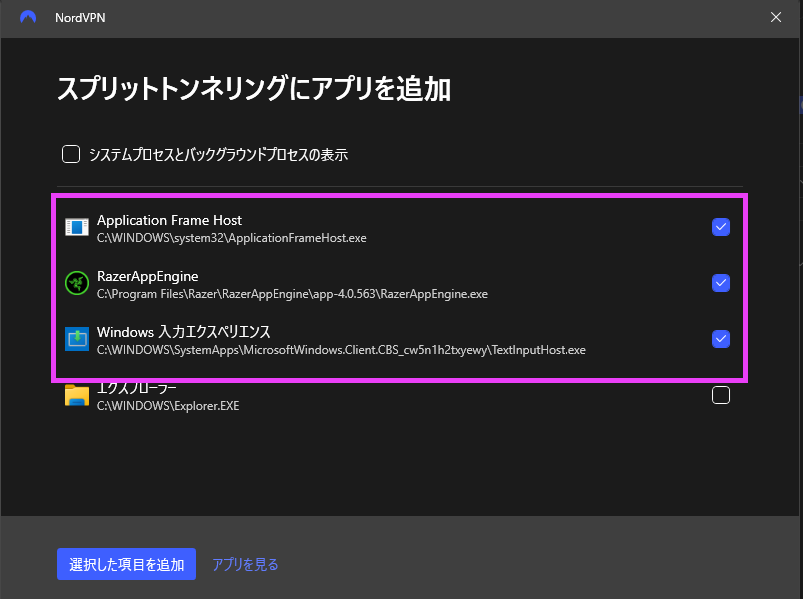The height and width of the screenshot is (599, 803).
Task: Click the NordVPN title text
Action: click(80, 17)
